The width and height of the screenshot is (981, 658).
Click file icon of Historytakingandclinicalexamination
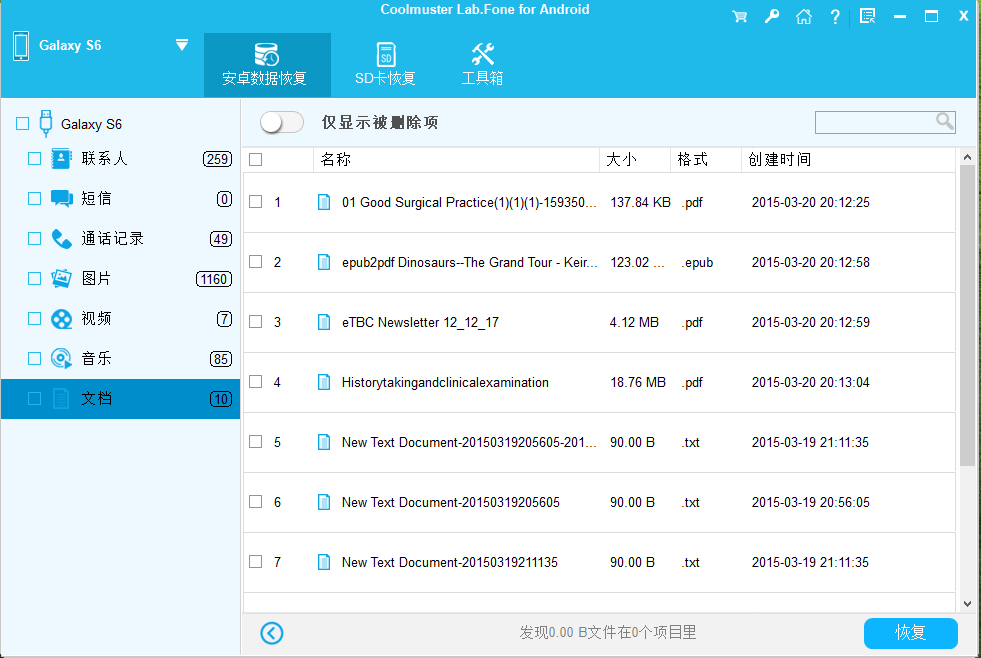(x=324, y=382)
